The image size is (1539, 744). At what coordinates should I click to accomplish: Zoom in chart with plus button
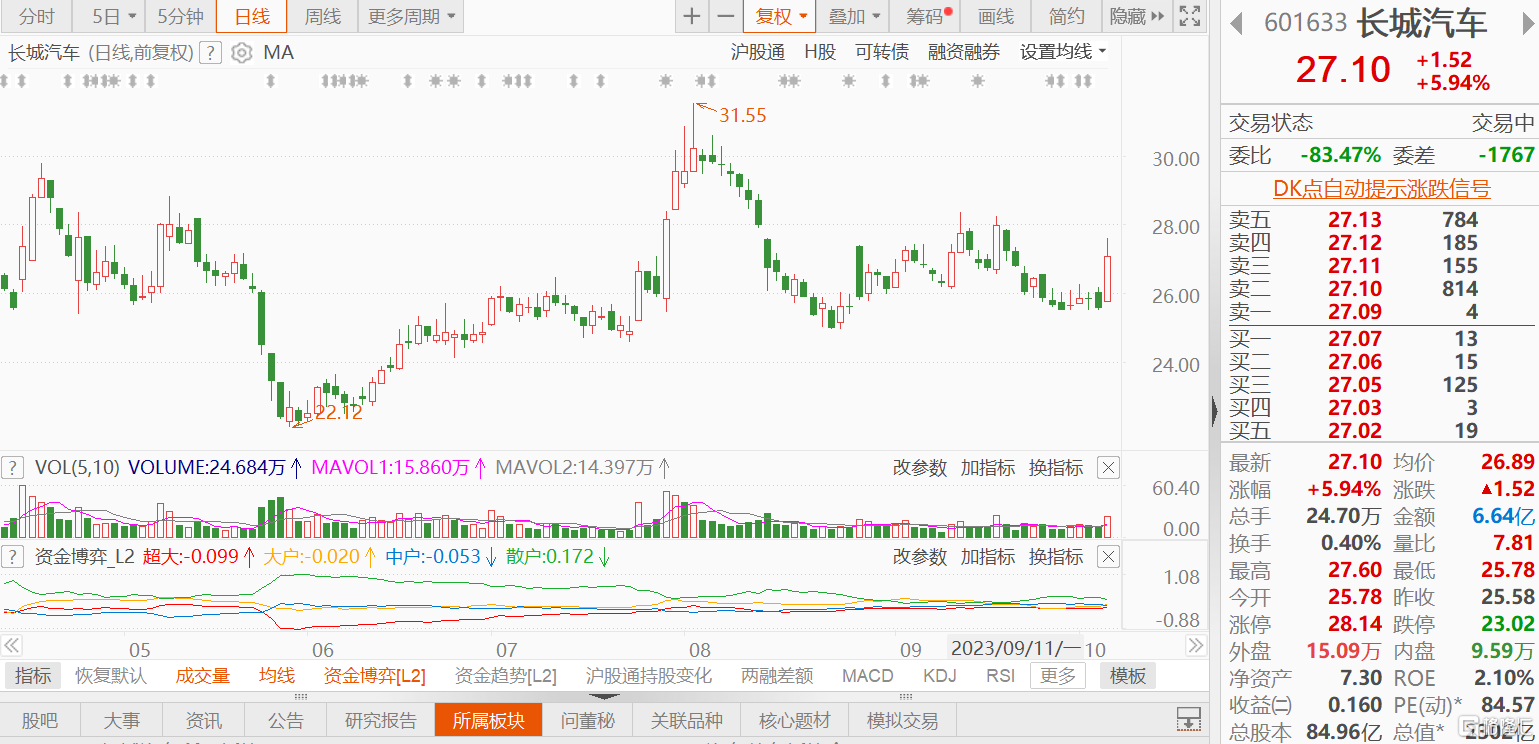[x=692, y=16]
